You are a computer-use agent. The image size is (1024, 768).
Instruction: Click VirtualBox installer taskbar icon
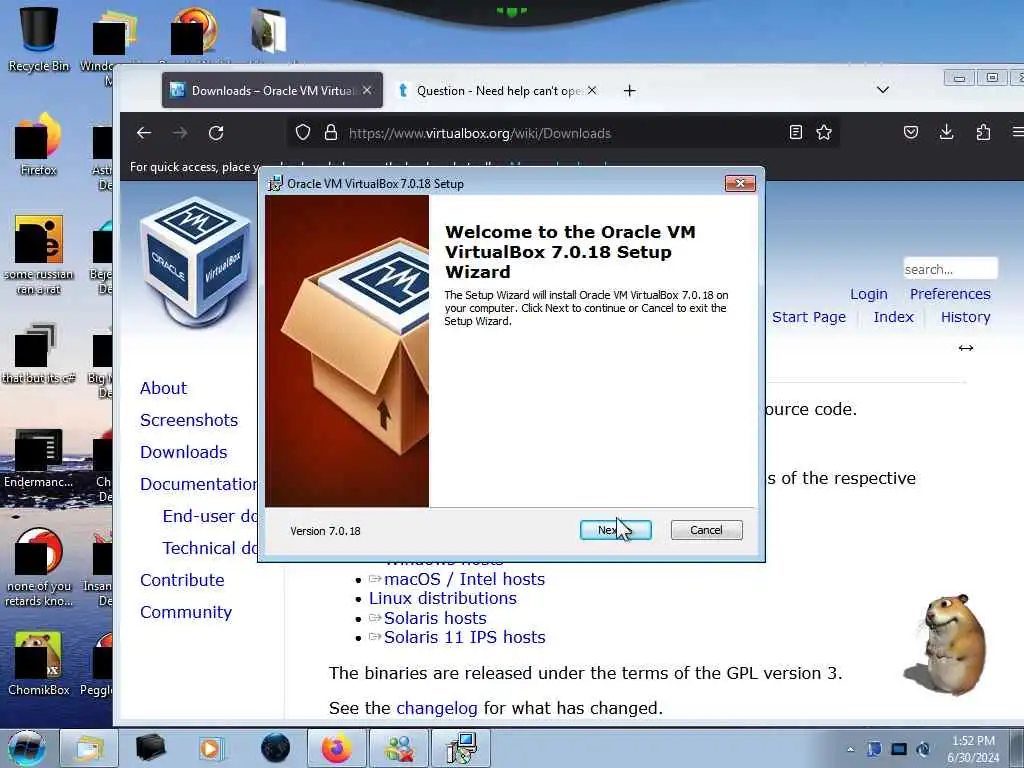462,748
